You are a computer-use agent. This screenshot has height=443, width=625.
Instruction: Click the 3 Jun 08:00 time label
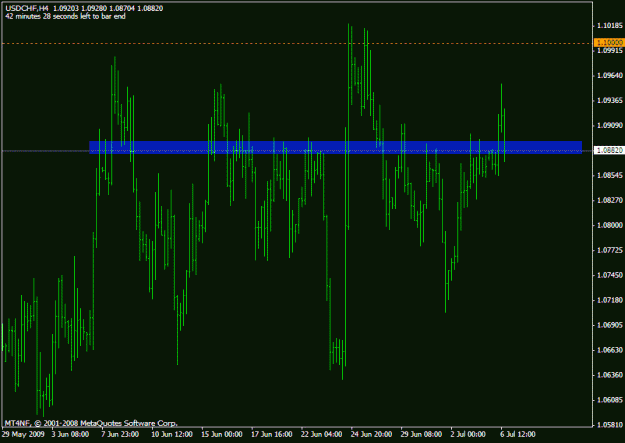70,434
